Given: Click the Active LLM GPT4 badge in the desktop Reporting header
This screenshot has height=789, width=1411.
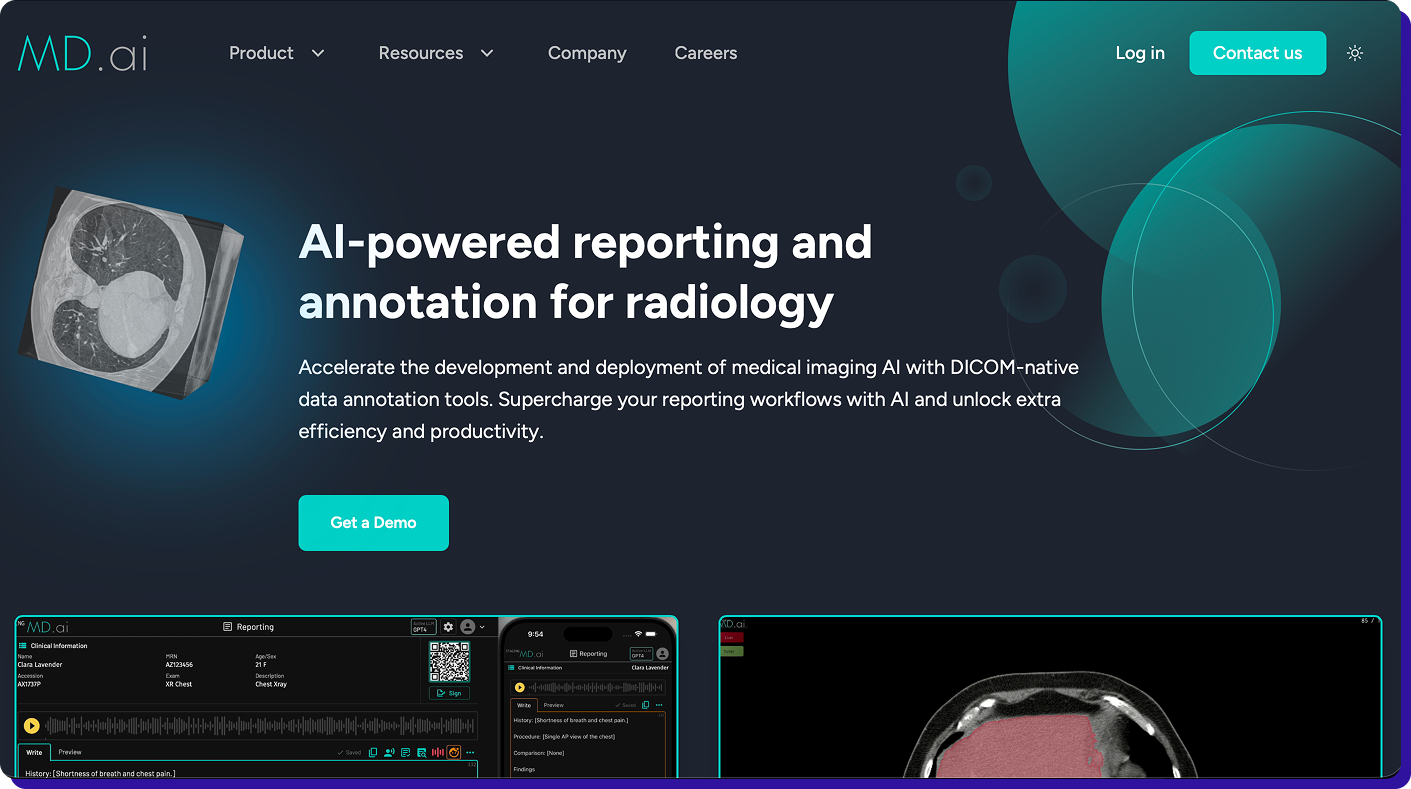Looking at the screenshot, I should pos(424,627).
